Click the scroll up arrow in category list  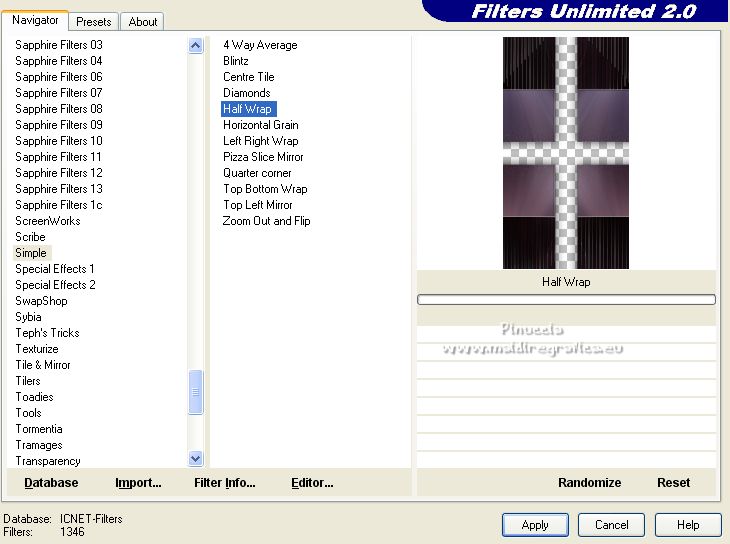coord(196,46)
